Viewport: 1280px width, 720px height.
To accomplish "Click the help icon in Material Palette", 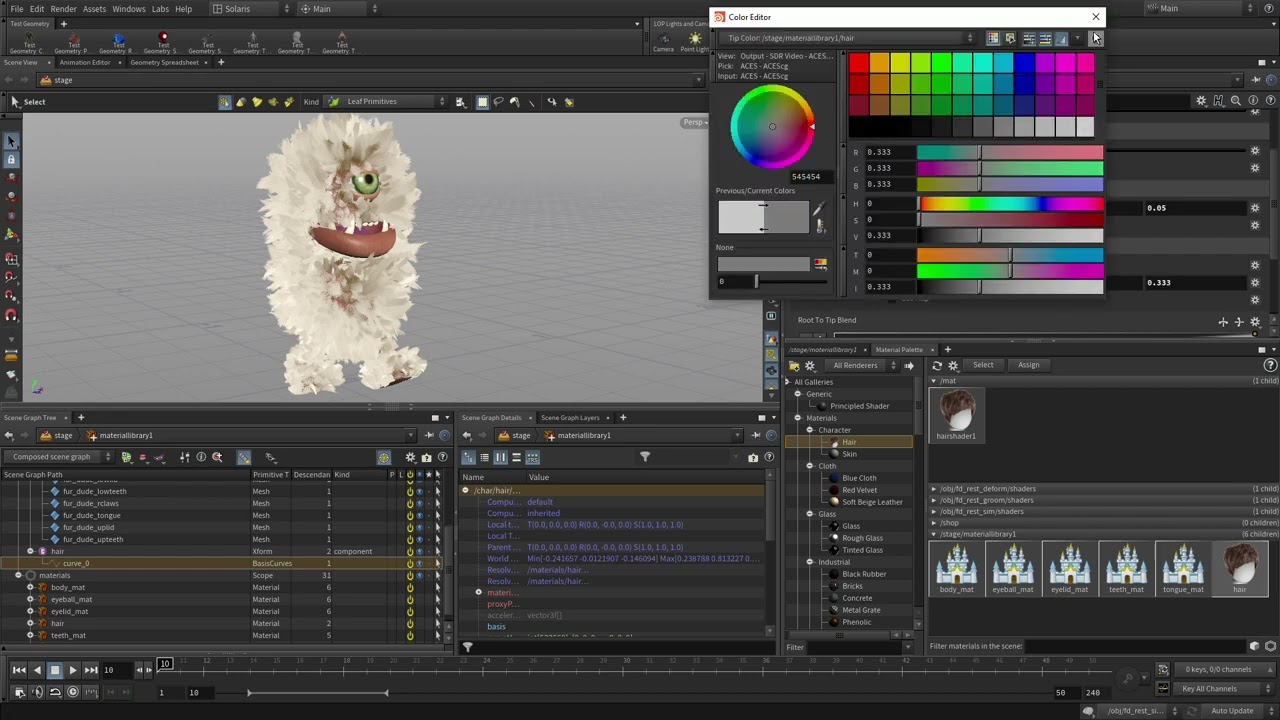I will click(x=1270, y=366).
